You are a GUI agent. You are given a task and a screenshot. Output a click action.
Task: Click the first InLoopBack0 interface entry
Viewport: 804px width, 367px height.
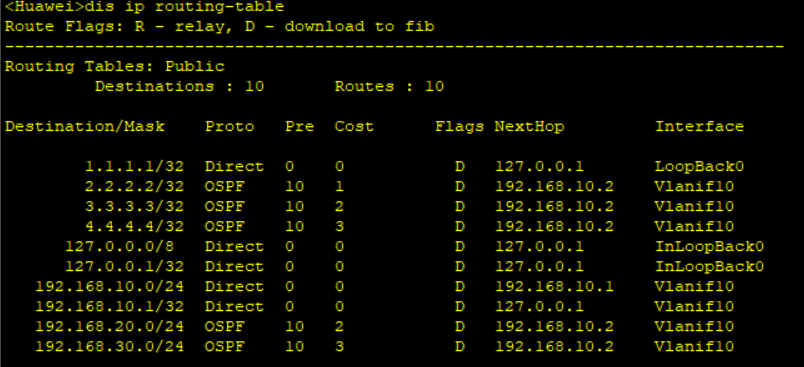[x=710, y=247]
